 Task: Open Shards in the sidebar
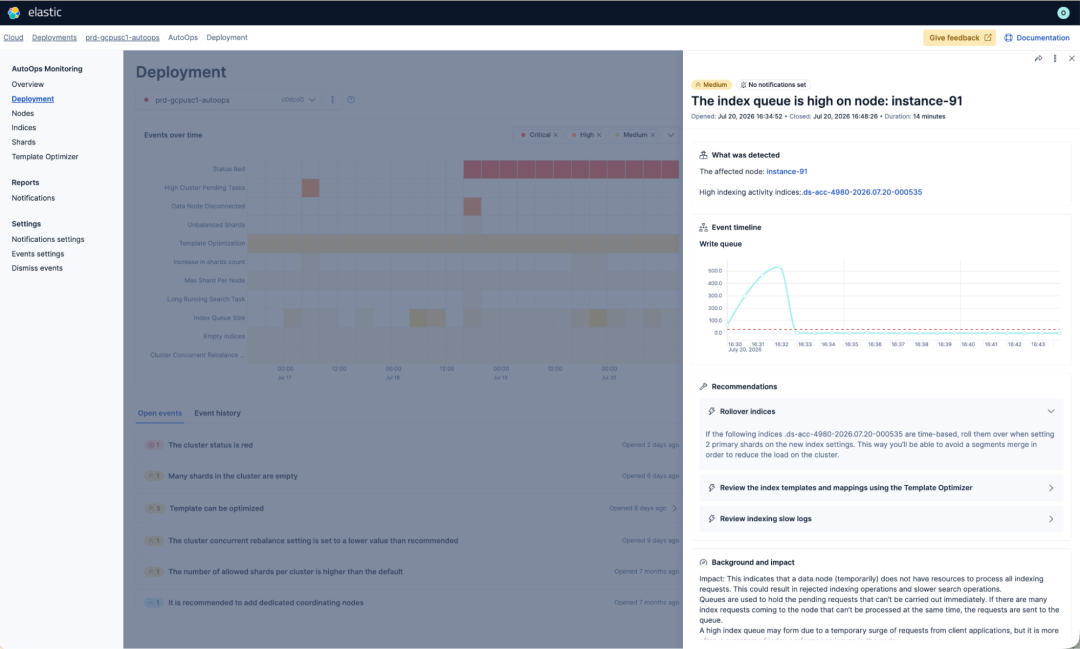[23, 142]
